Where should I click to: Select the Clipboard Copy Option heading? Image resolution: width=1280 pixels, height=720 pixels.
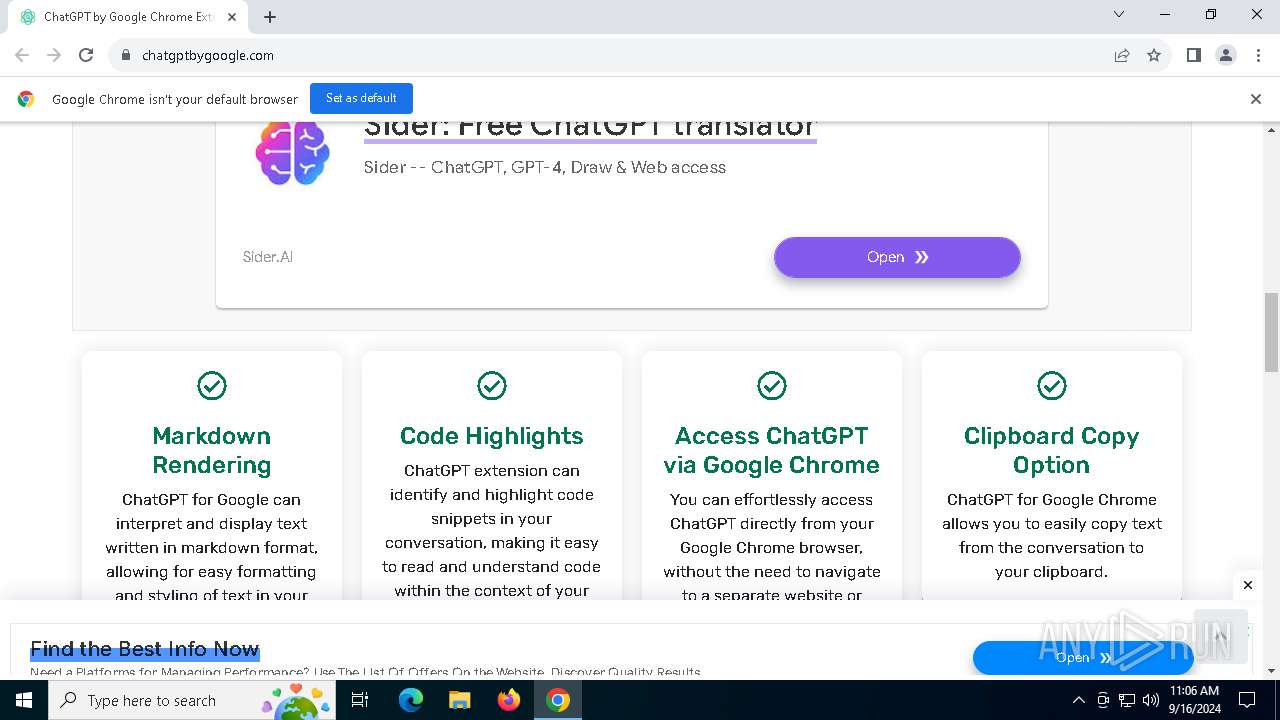click(x=1052, y=450)
